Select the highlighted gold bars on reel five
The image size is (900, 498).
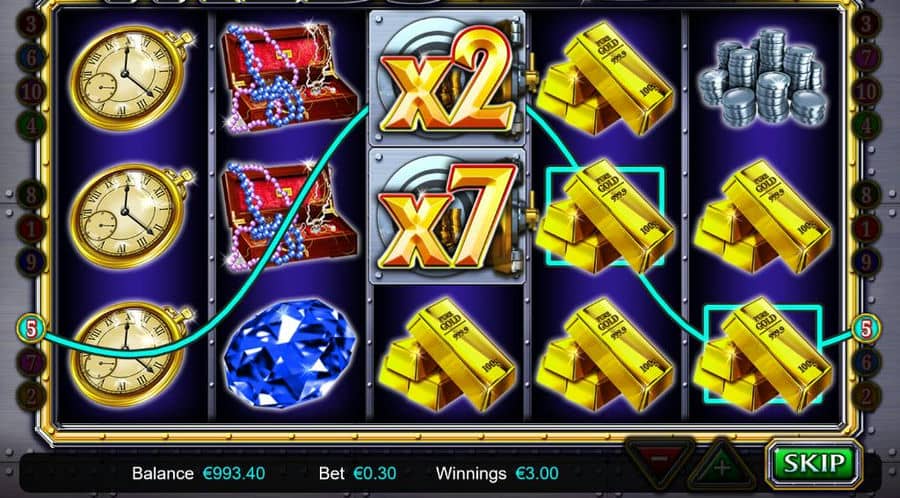(x=763, y=354)
